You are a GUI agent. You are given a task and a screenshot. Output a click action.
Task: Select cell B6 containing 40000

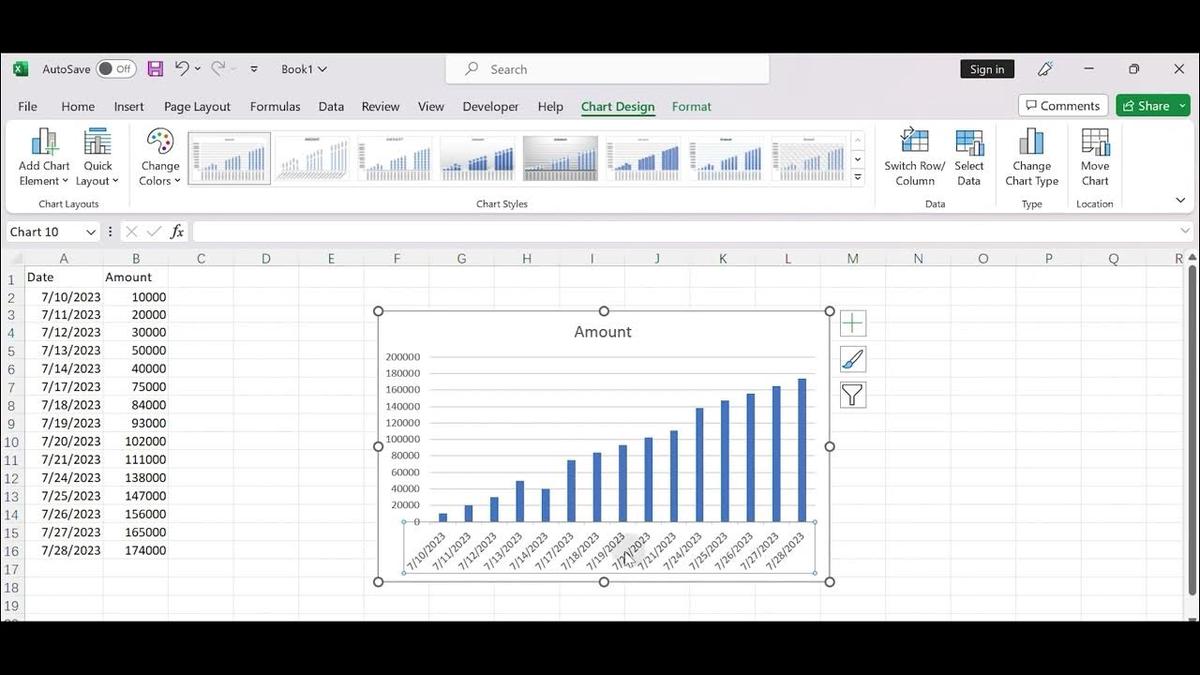click(136, 368)
